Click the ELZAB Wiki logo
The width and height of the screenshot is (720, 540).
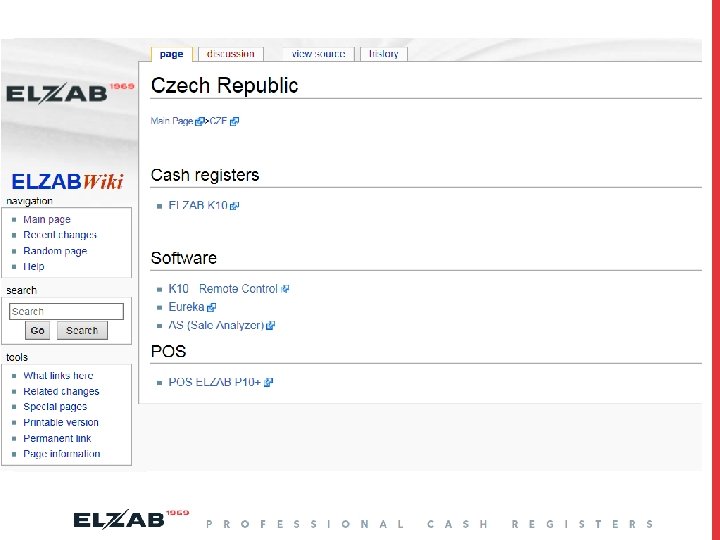[68, 181]
